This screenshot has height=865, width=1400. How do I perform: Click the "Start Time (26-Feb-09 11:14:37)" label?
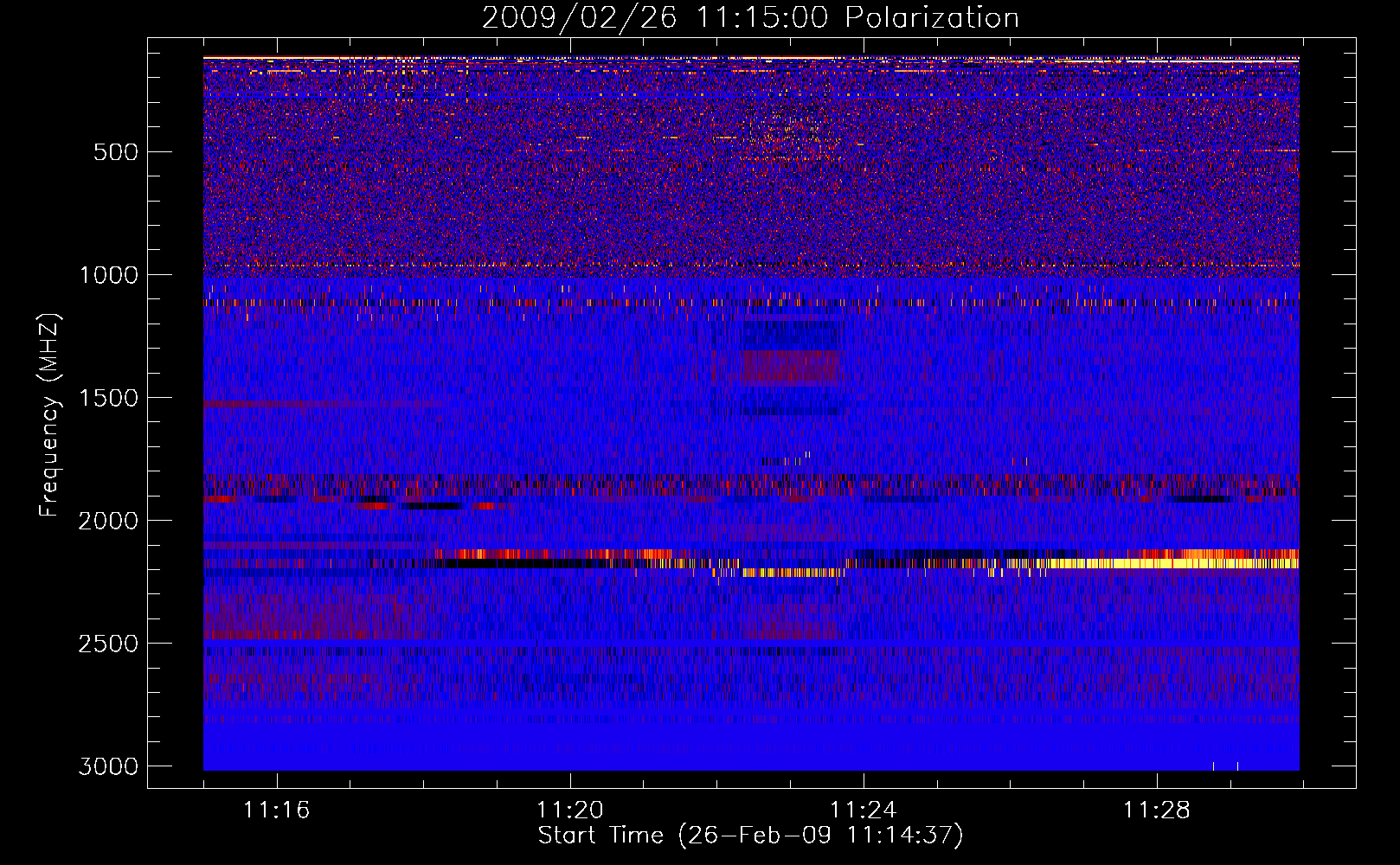(750, 836)
